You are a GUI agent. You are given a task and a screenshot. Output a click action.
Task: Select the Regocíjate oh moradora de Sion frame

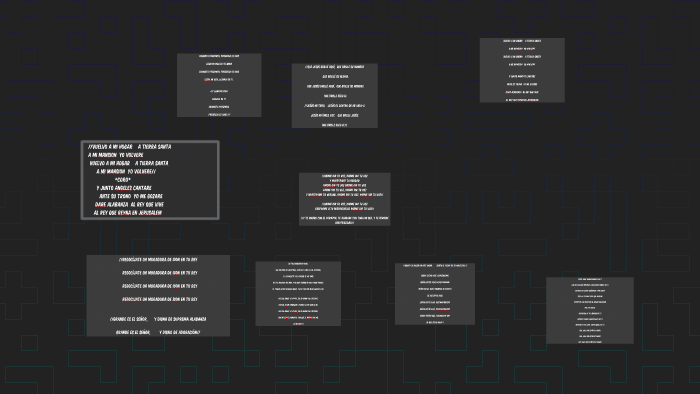(158, 295)
